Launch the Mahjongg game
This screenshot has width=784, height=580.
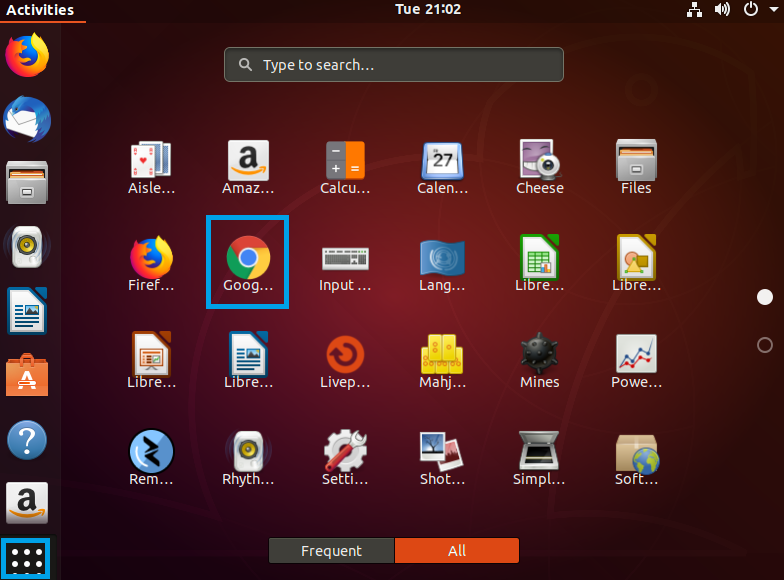tap(442, 360)
